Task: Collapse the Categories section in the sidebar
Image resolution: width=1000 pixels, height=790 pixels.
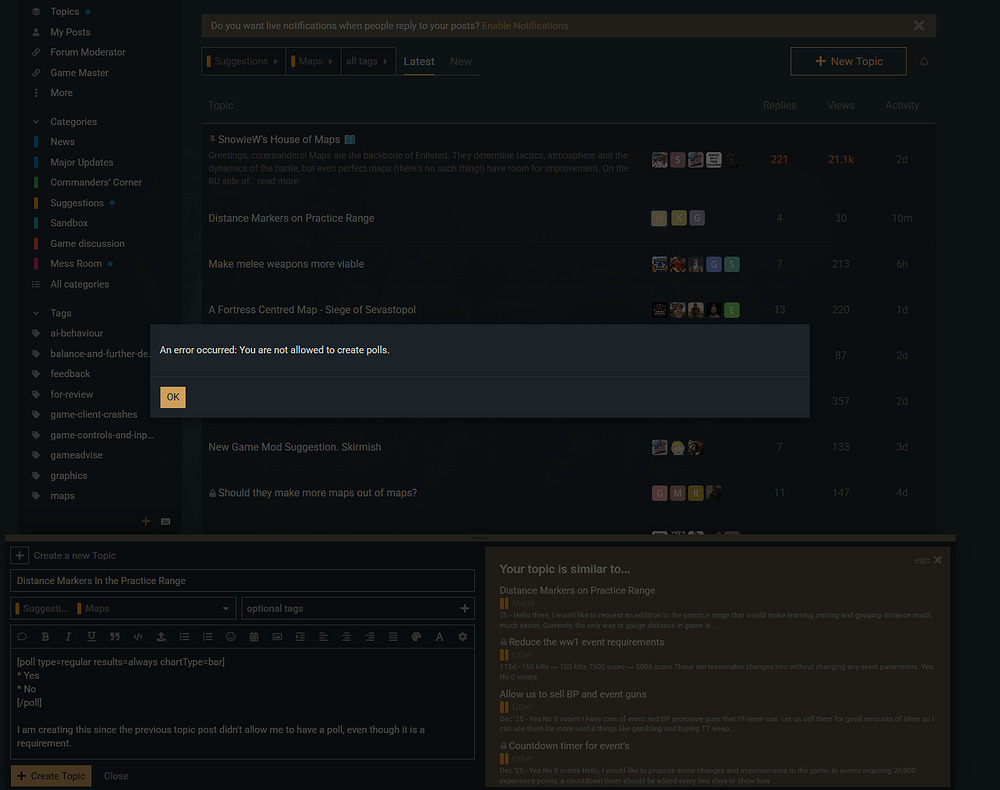Action: click(x=36, y=122)
